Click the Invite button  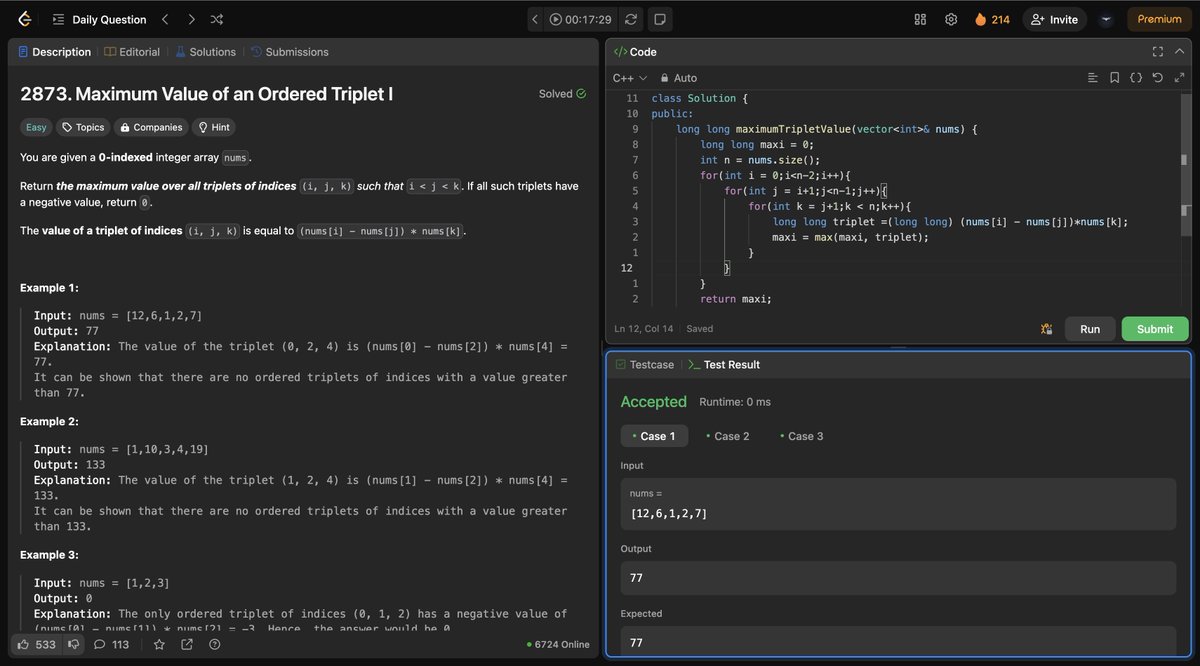coord(1055,19)
